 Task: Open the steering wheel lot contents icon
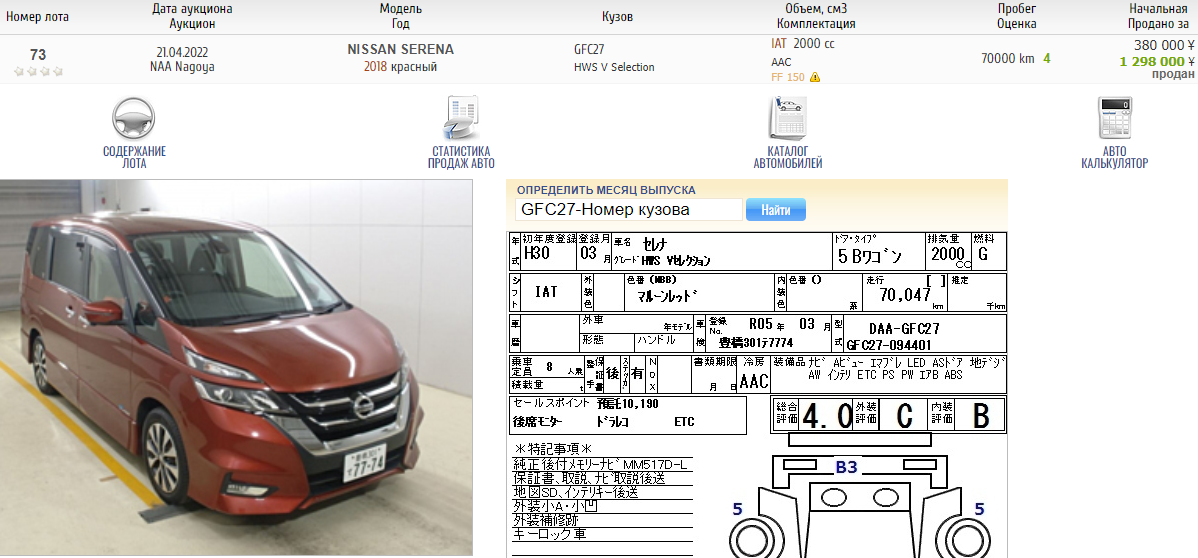tap(134, 118)
